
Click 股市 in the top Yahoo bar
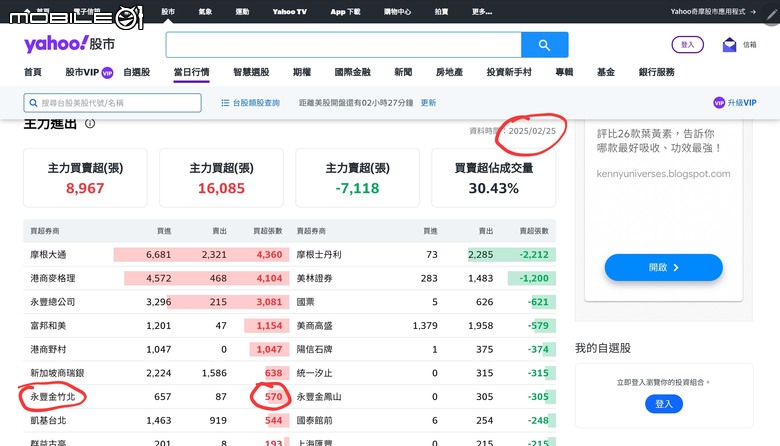click(168, 11)
